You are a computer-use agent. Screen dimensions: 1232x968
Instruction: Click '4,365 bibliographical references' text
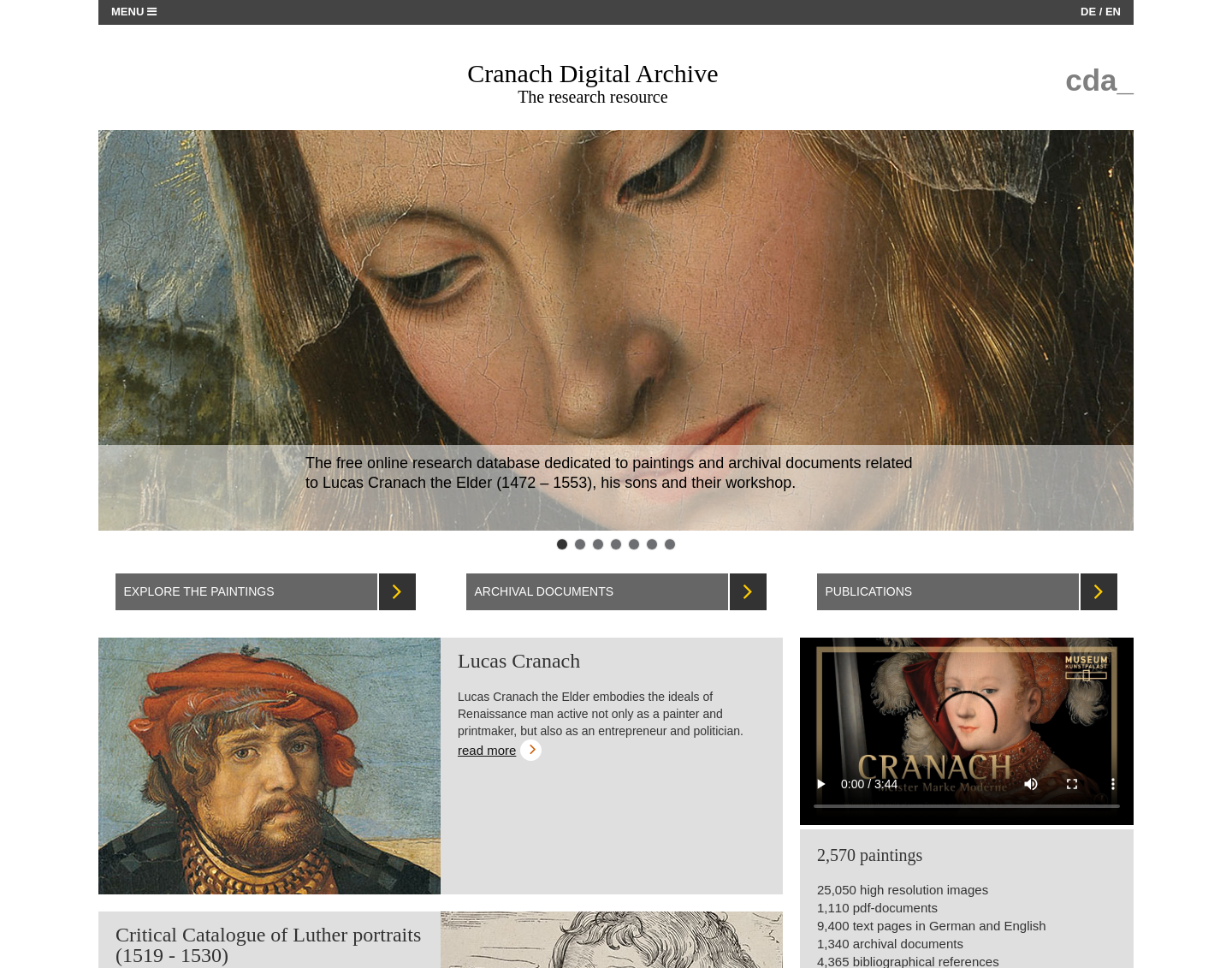coord(908,961)
